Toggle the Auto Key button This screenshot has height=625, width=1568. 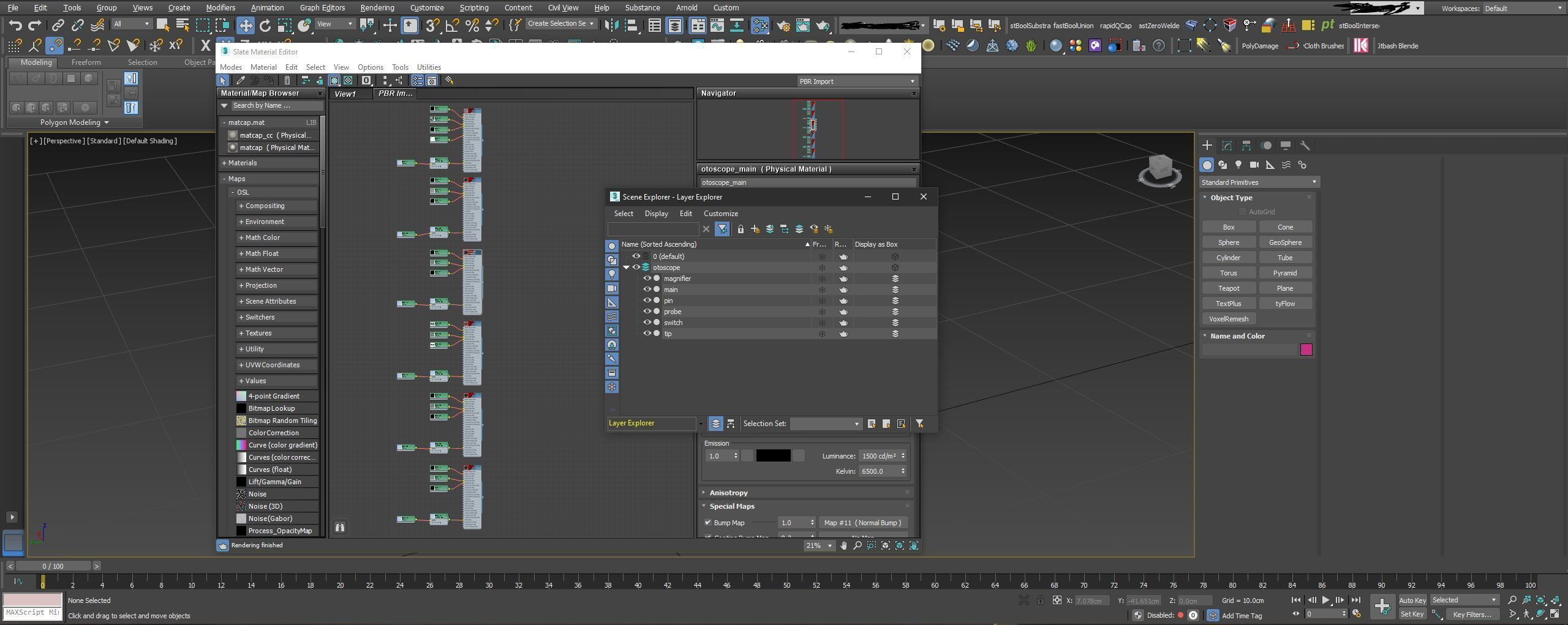(x=1412, y=601)
